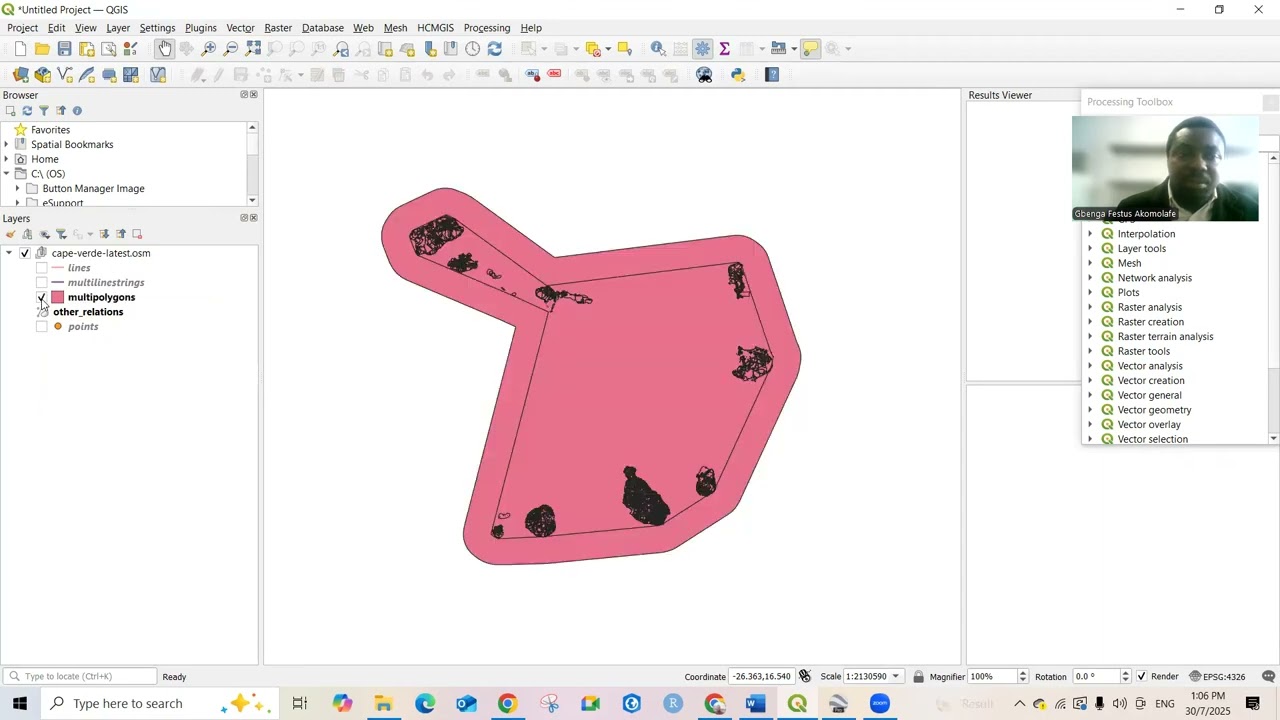Open the MetaSearch globe plugin icon
This screenshot has width=1280, height=720.
click(705, 75)
